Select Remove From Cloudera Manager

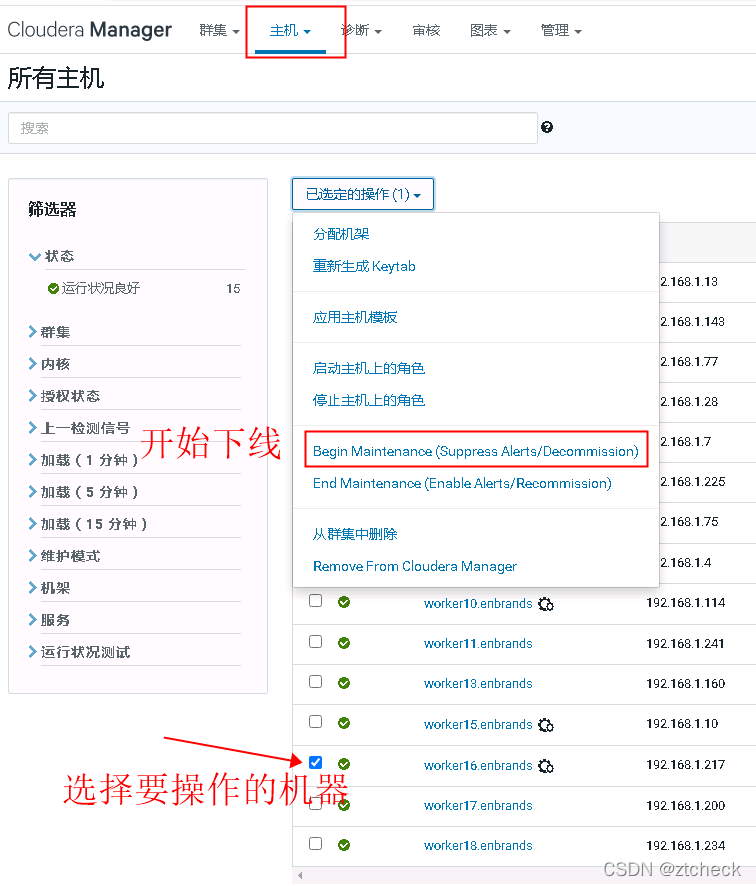coord(415,566)
